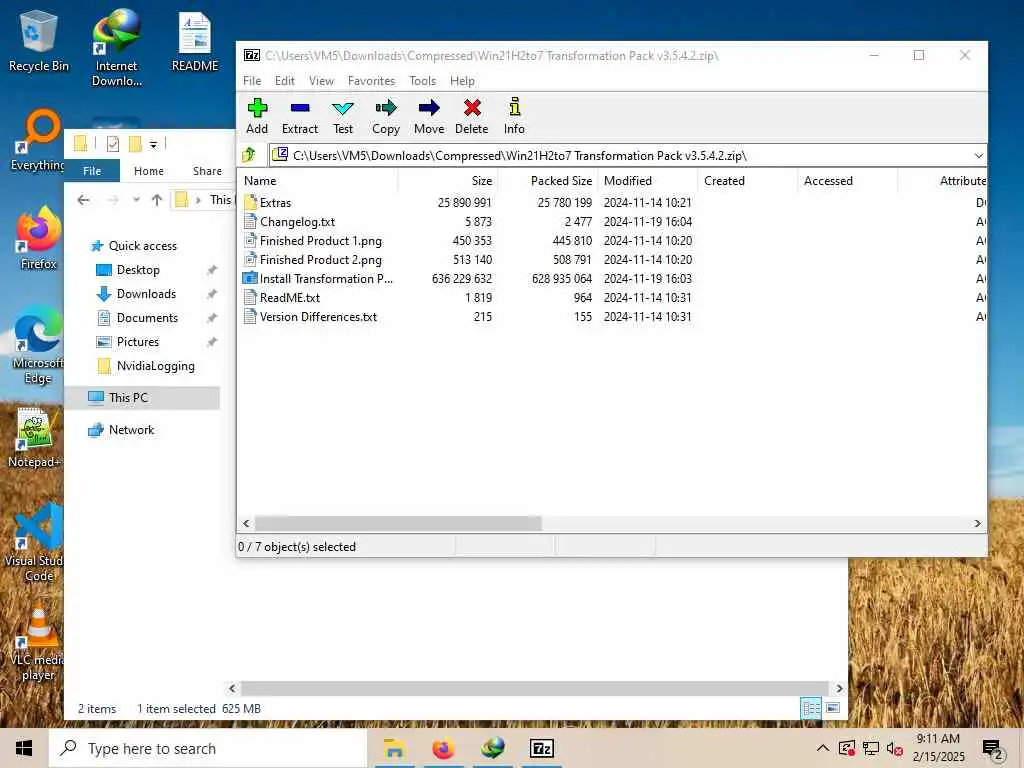Go up one folder level in 7-Zip
Viewport: 1024px width, 768px height.
click(x=249, y=155)
